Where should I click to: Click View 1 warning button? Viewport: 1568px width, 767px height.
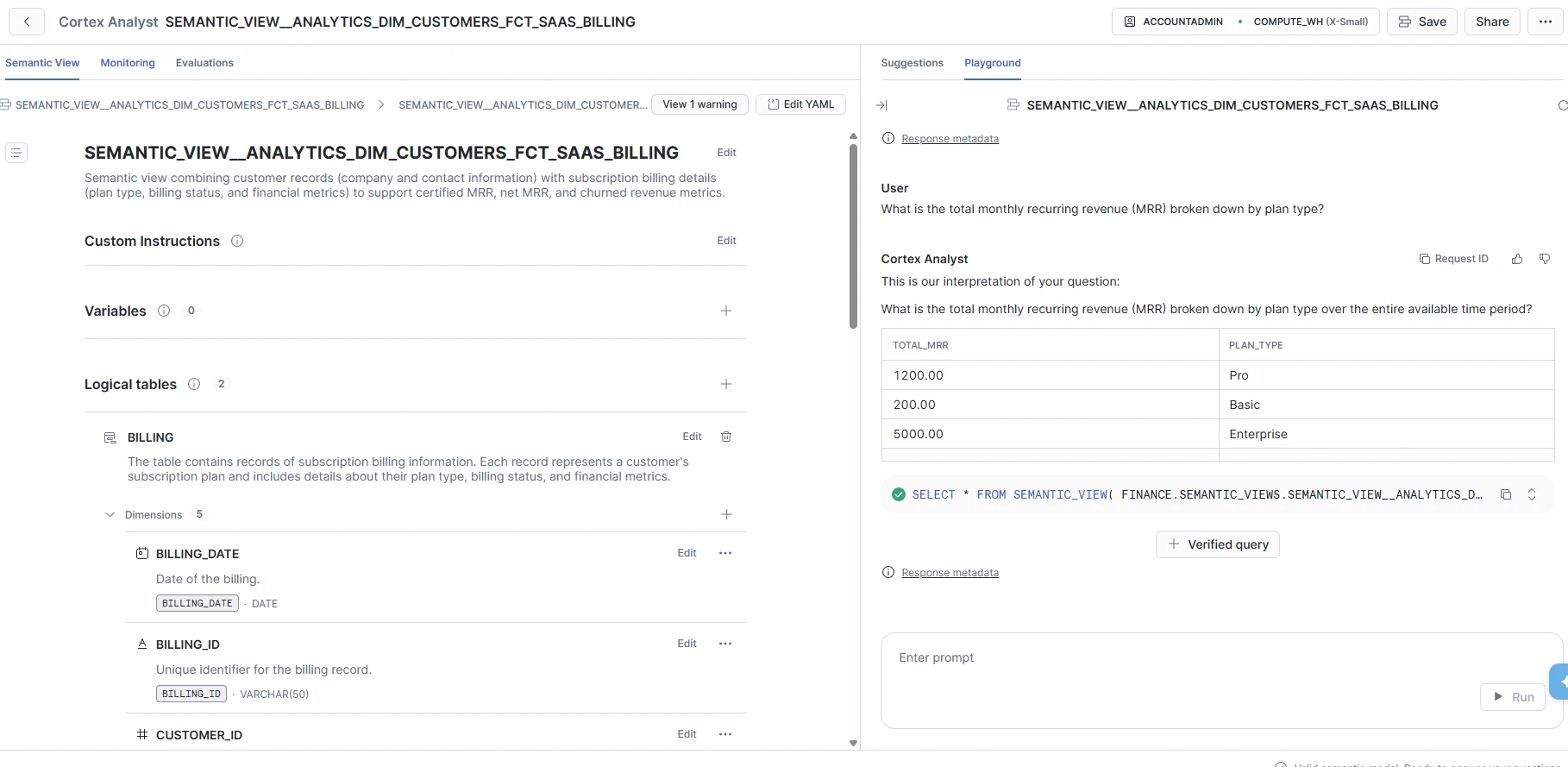699,104
